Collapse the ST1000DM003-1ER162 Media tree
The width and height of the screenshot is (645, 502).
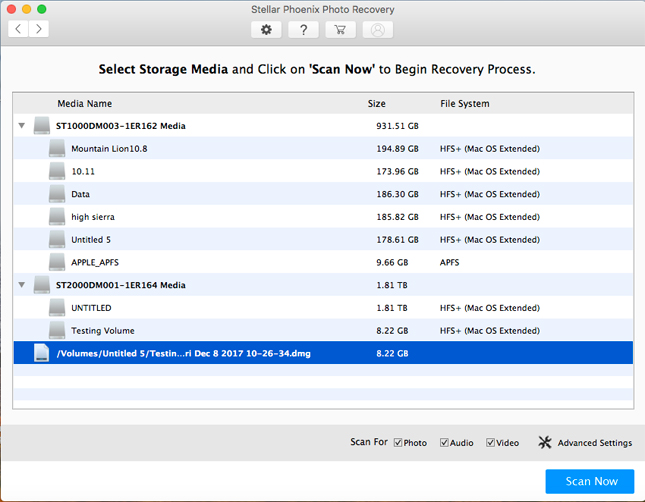click(x=22, y=126)
